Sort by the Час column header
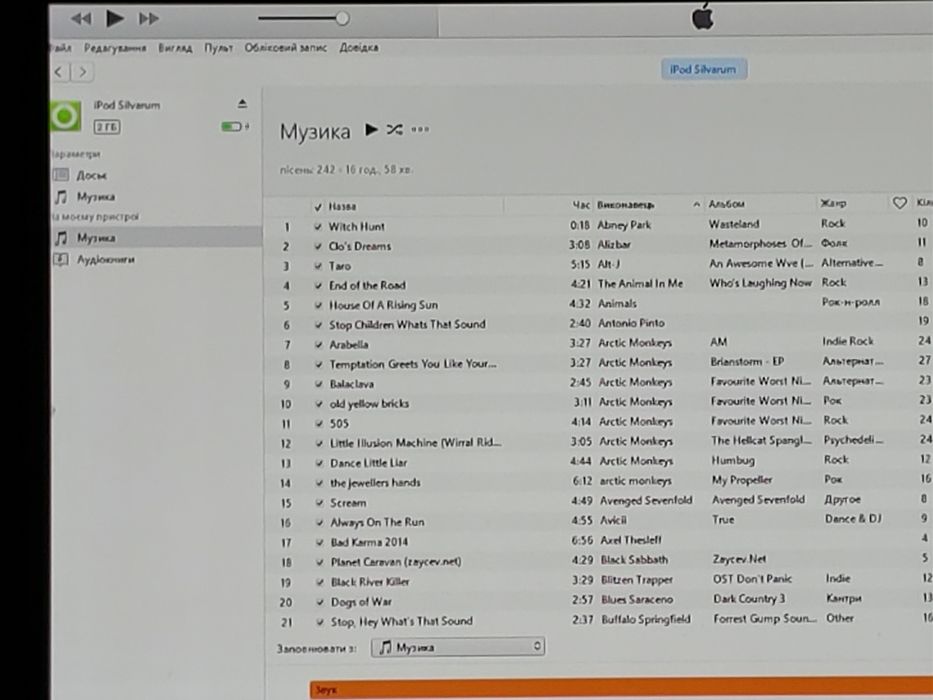Screen dimensions: 933x700 pyautogui.click(x=581, y=205)
